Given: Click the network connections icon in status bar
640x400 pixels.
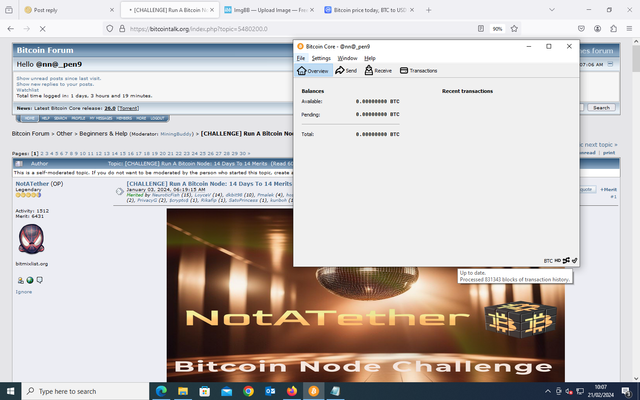Looking at the screenshot, I should pos(566,260).
